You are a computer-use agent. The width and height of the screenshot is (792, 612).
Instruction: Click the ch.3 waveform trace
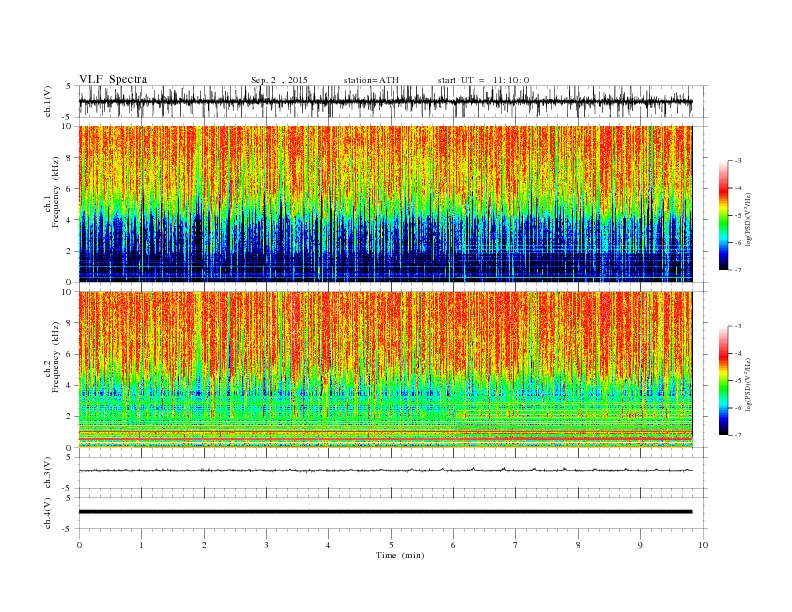click(385, 470)
